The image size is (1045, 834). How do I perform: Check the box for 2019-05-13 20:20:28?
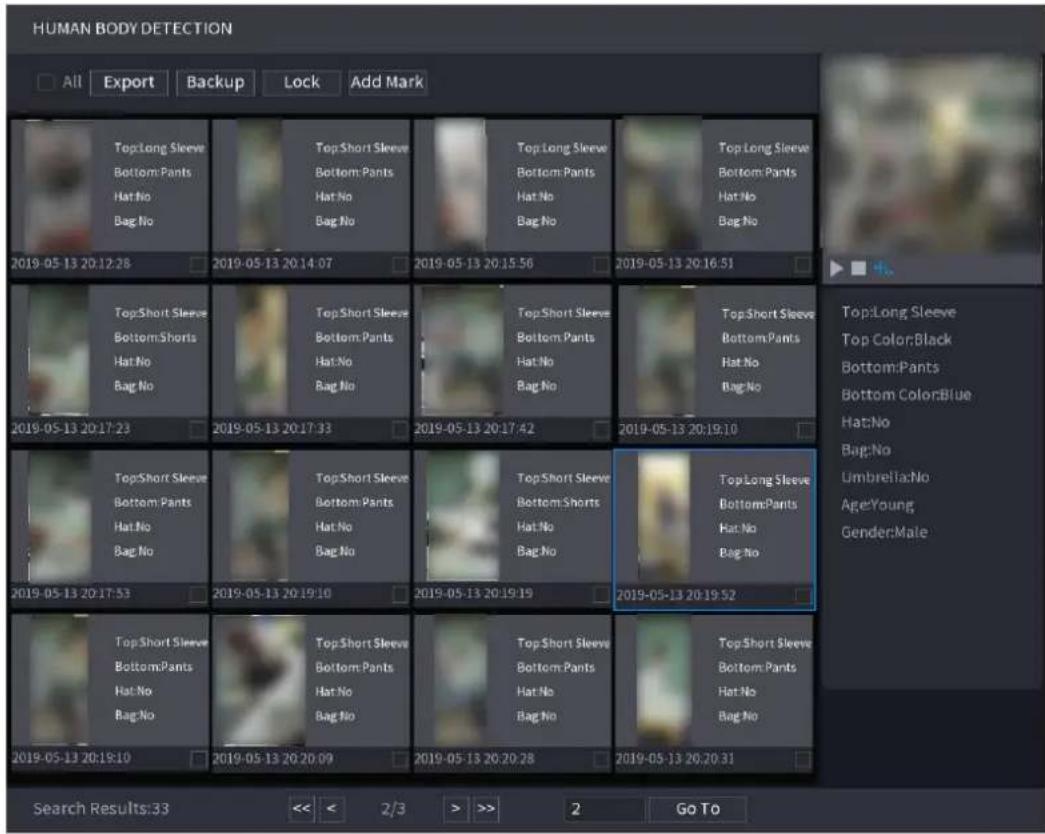click(601, 759)
